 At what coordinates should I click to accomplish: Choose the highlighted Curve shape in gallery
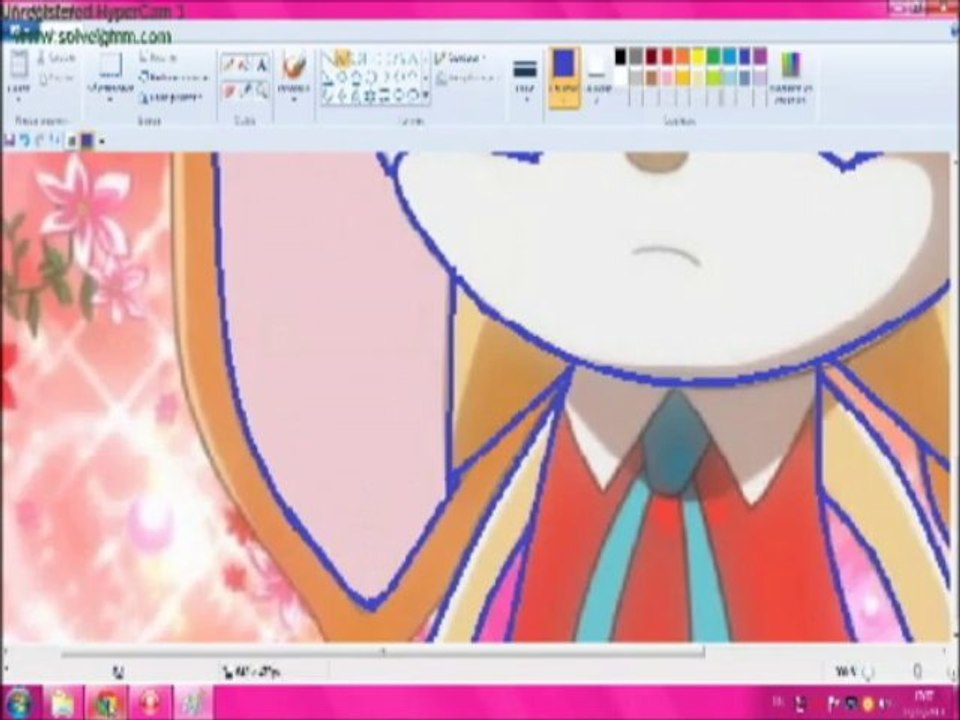(342, 59)
